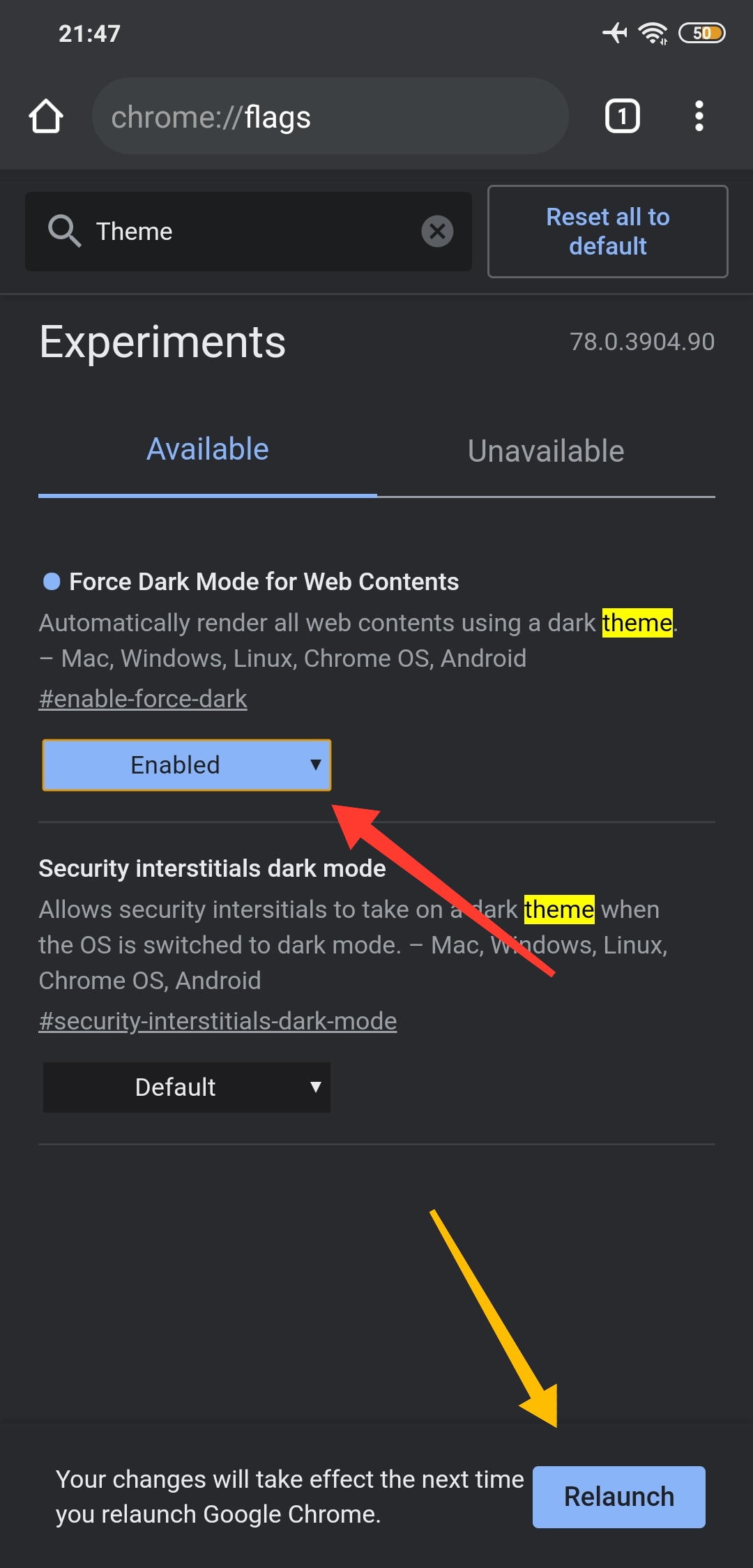
Task: Click the Theme search flags field
Action: [251, 231]
